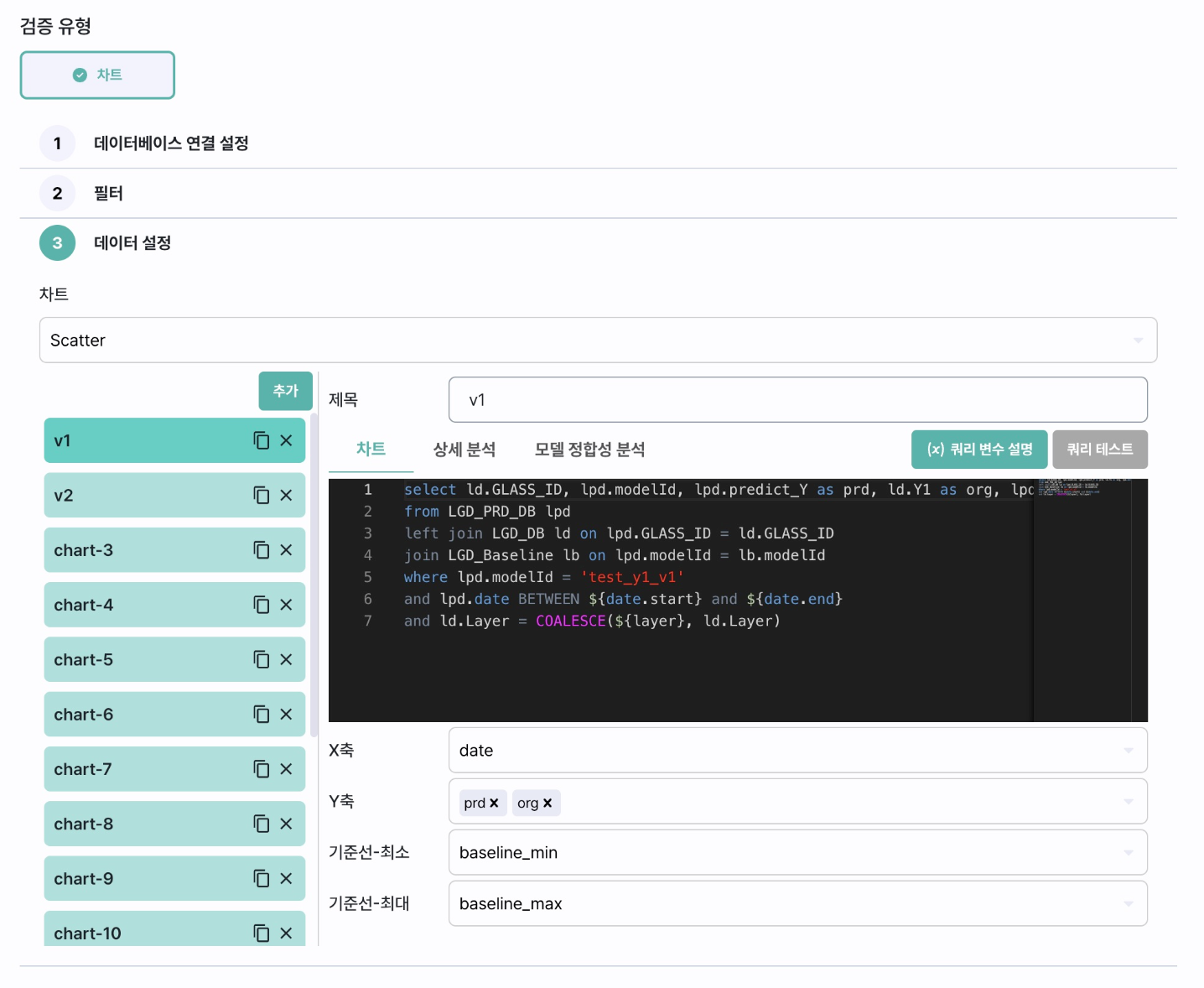Open the X축 date dropdown
The height and width of the screenshot is (988, 1204).
click(797, 750)
